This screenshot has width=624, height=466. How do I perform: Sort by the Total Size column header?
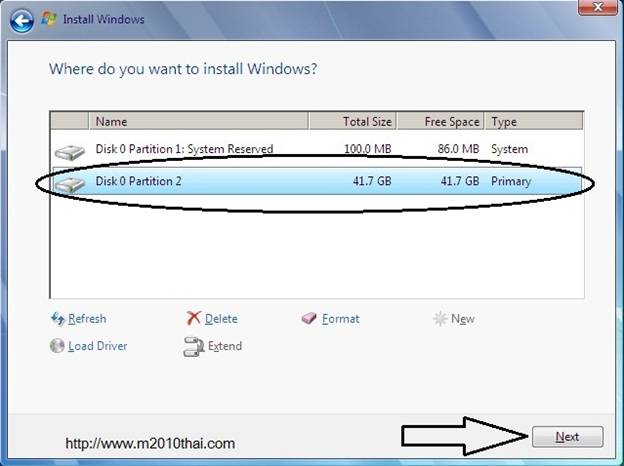pos(353,121)
